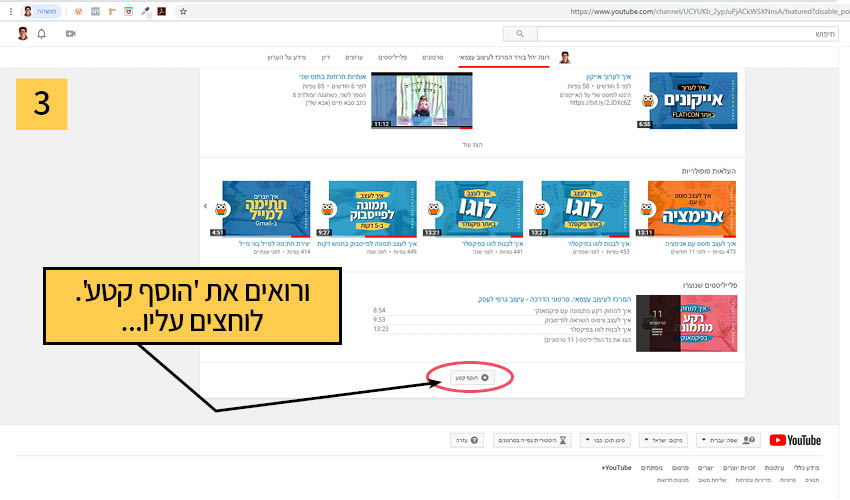Click the 'הצג עוד' show more link
The image size is (850, 500).
coord(472,144)
